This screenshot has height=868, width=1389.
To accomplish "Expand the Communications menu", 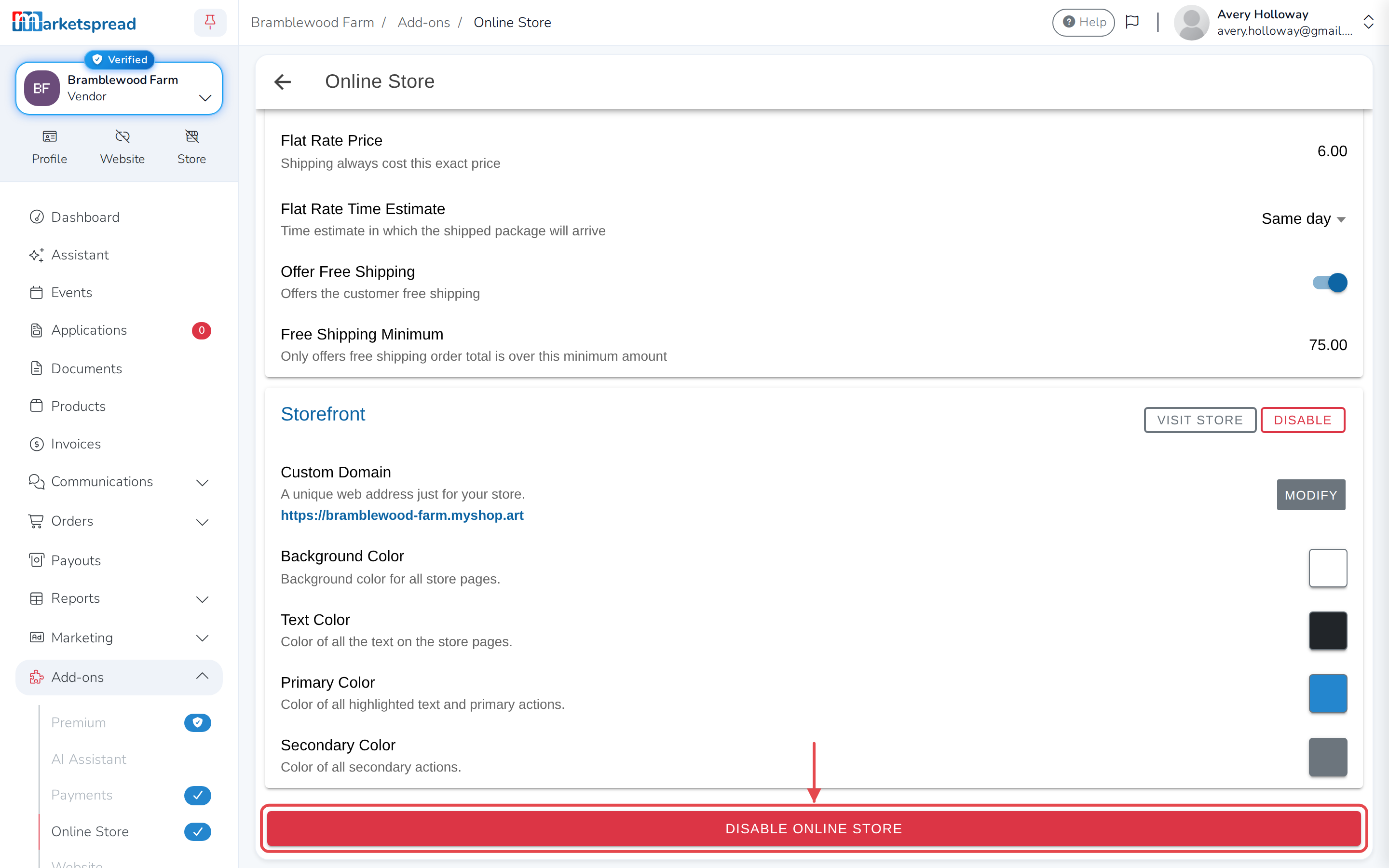I will point(120,482).
